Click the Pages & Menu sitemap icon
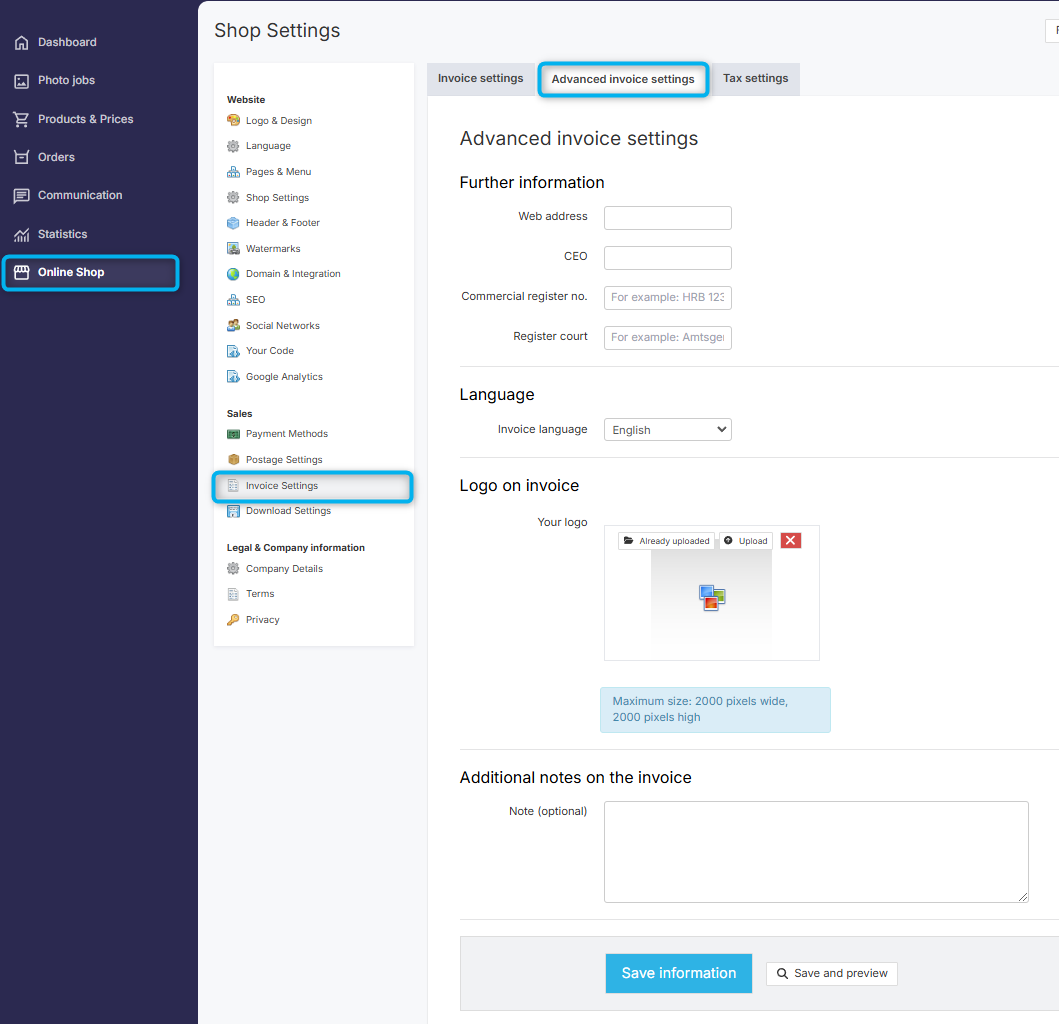This screenshot has width=1059, height=1024. (233, 172)
